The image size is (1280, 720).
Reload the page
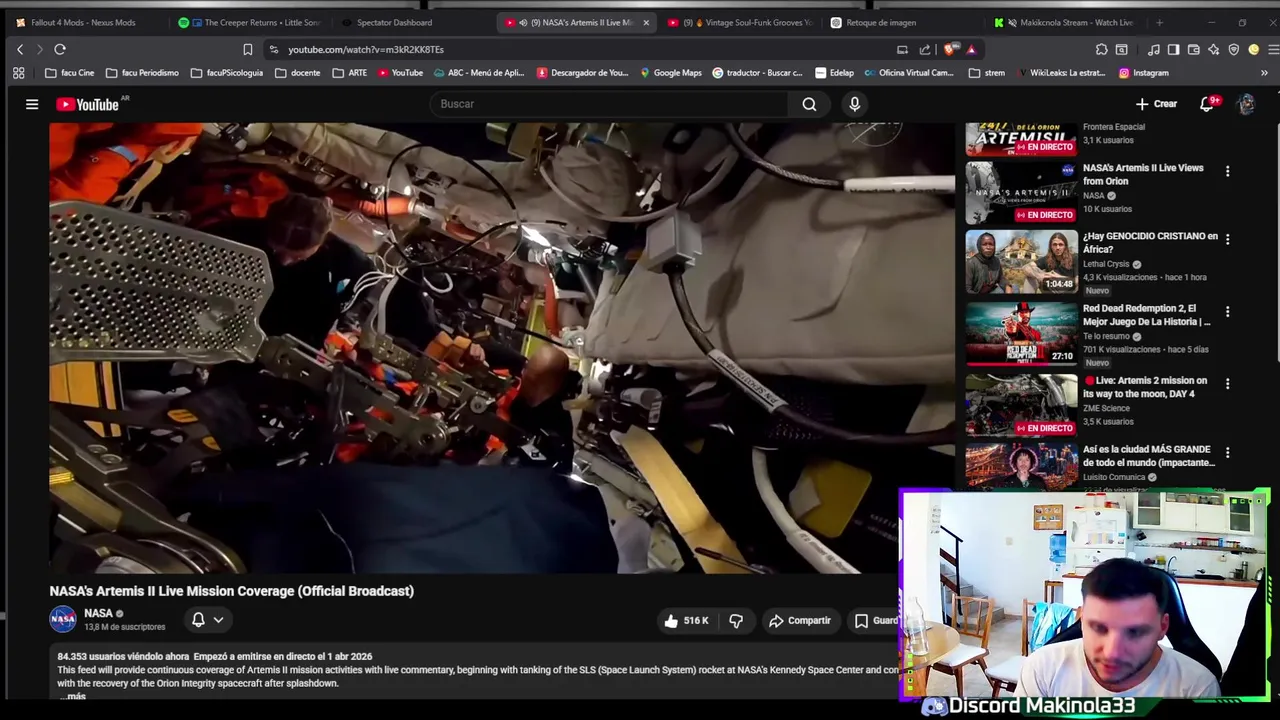(60, 49)
